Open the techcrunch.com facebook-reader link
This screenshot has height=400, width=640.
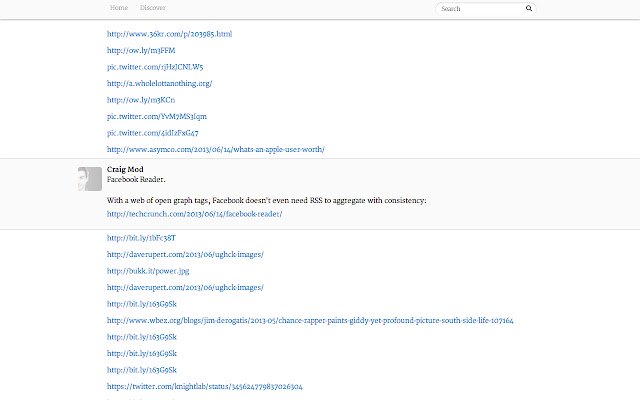point(194,214)
